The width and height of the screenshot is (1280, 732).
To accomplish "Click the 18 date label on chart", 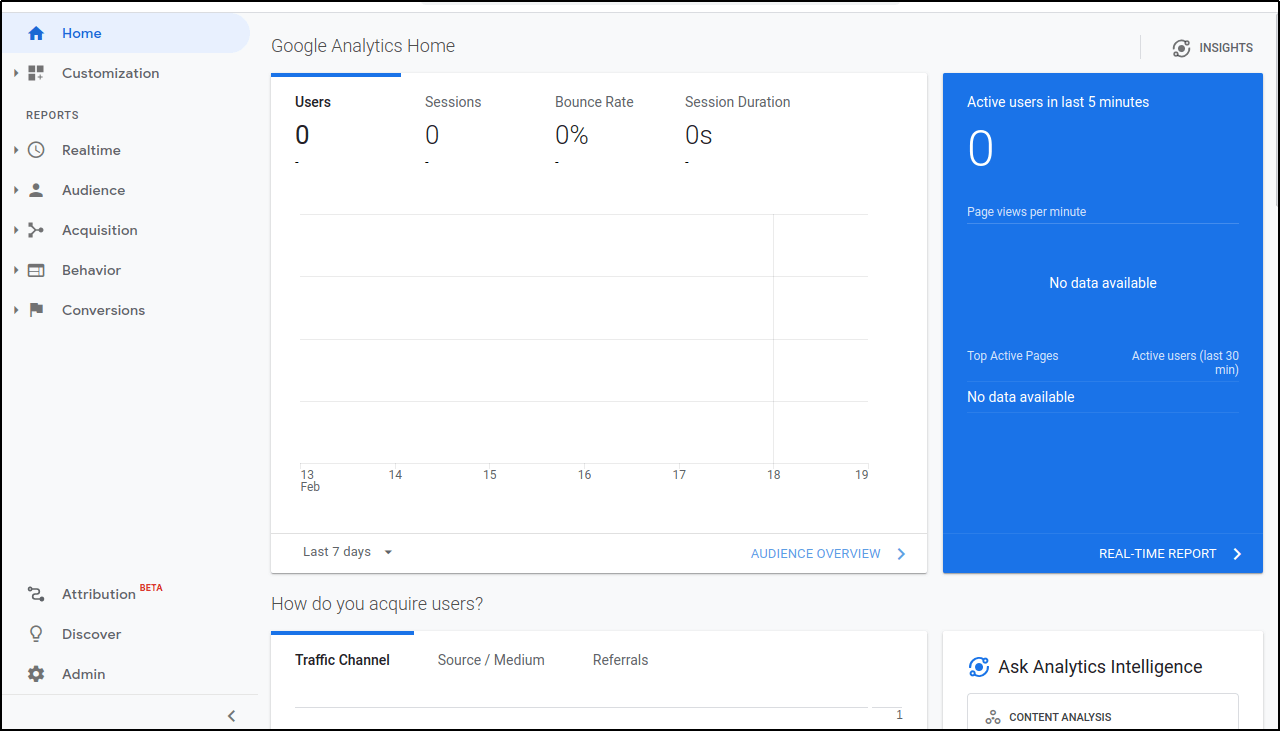I will click(773, 475).
